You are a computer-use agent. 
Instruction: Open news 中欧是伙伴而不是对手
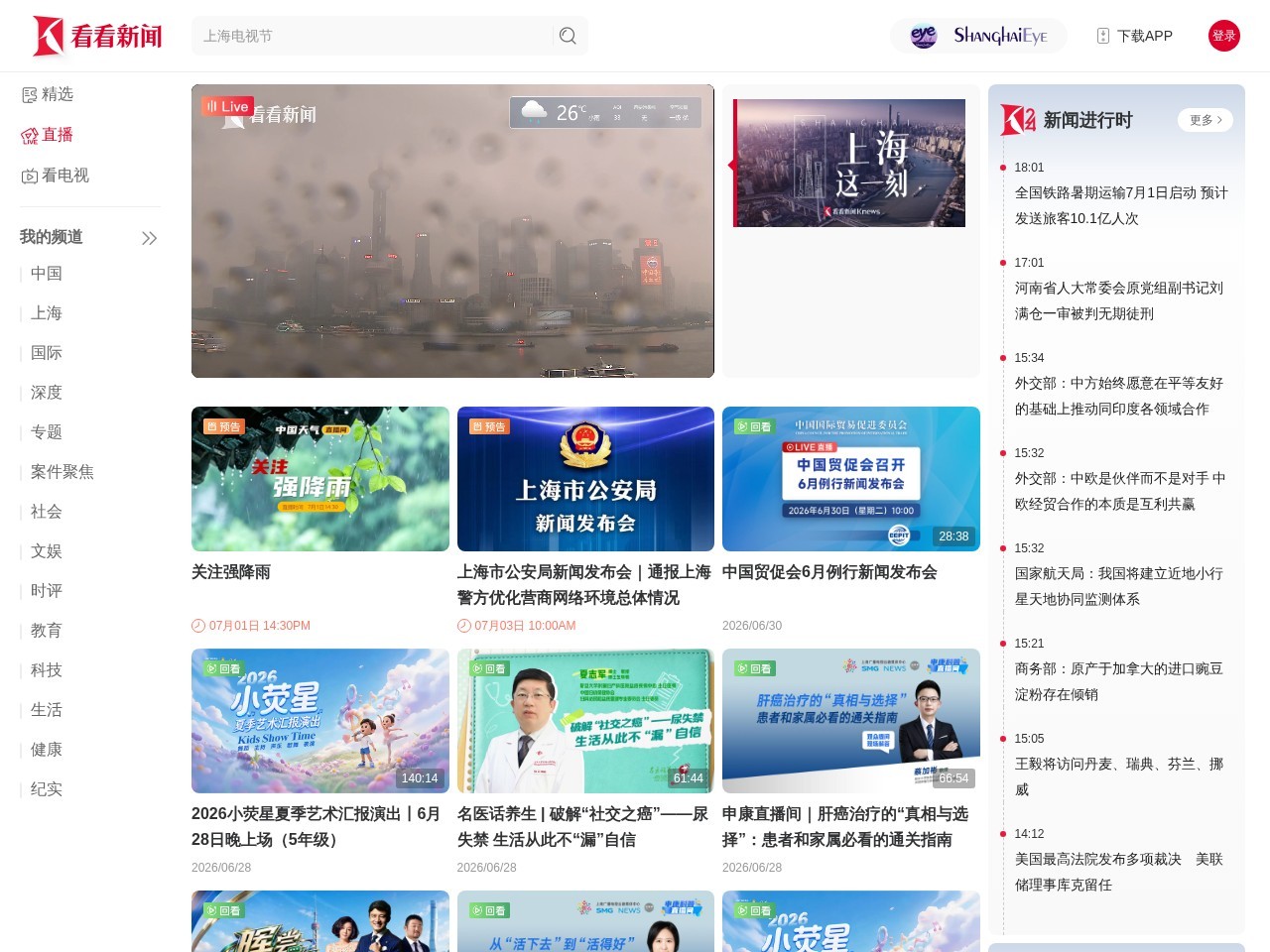point(1120,491)
